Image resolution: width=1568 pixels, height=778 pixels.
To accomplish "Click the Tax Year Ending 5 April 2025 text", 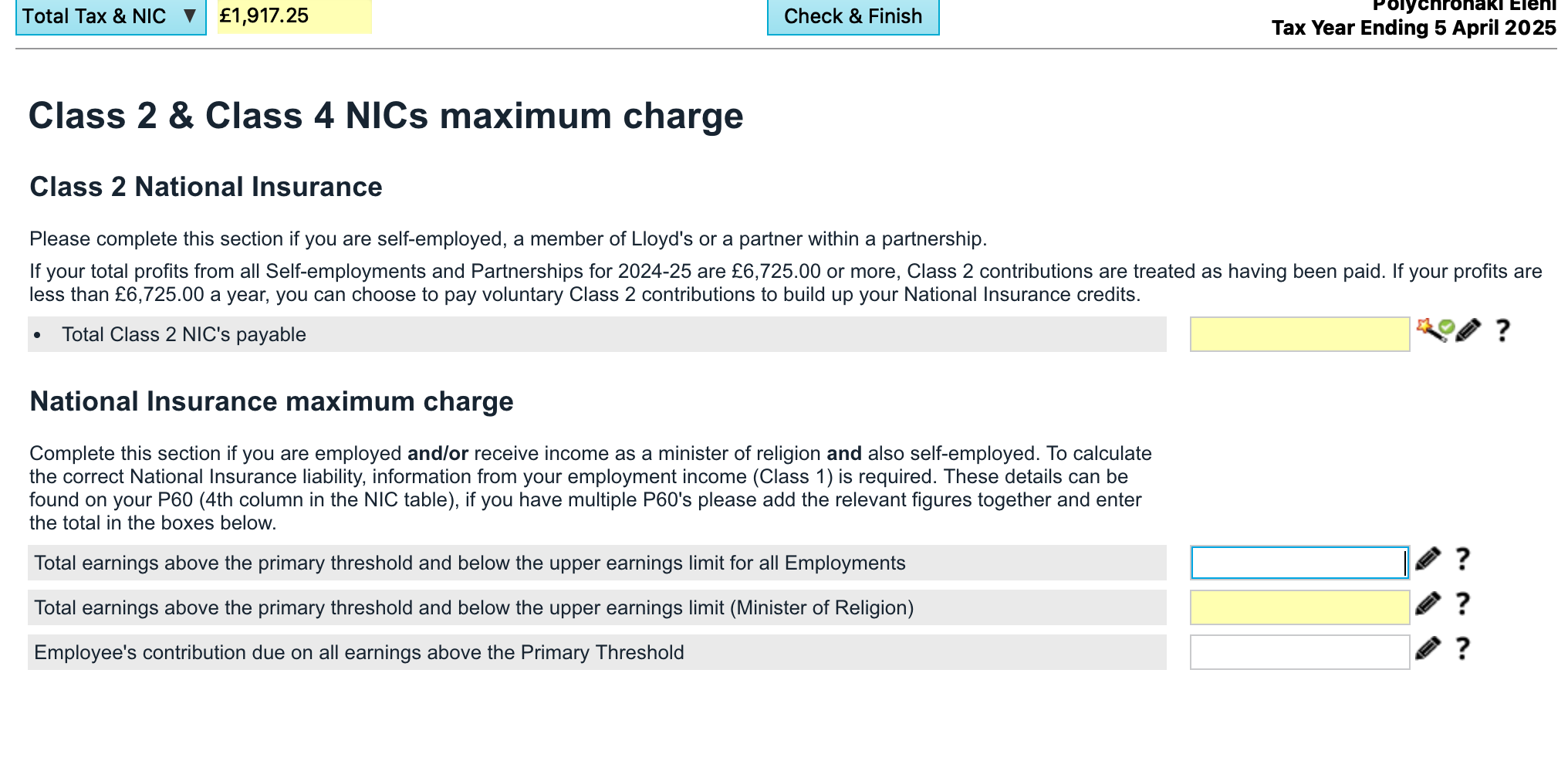I will pos(1414,28).
